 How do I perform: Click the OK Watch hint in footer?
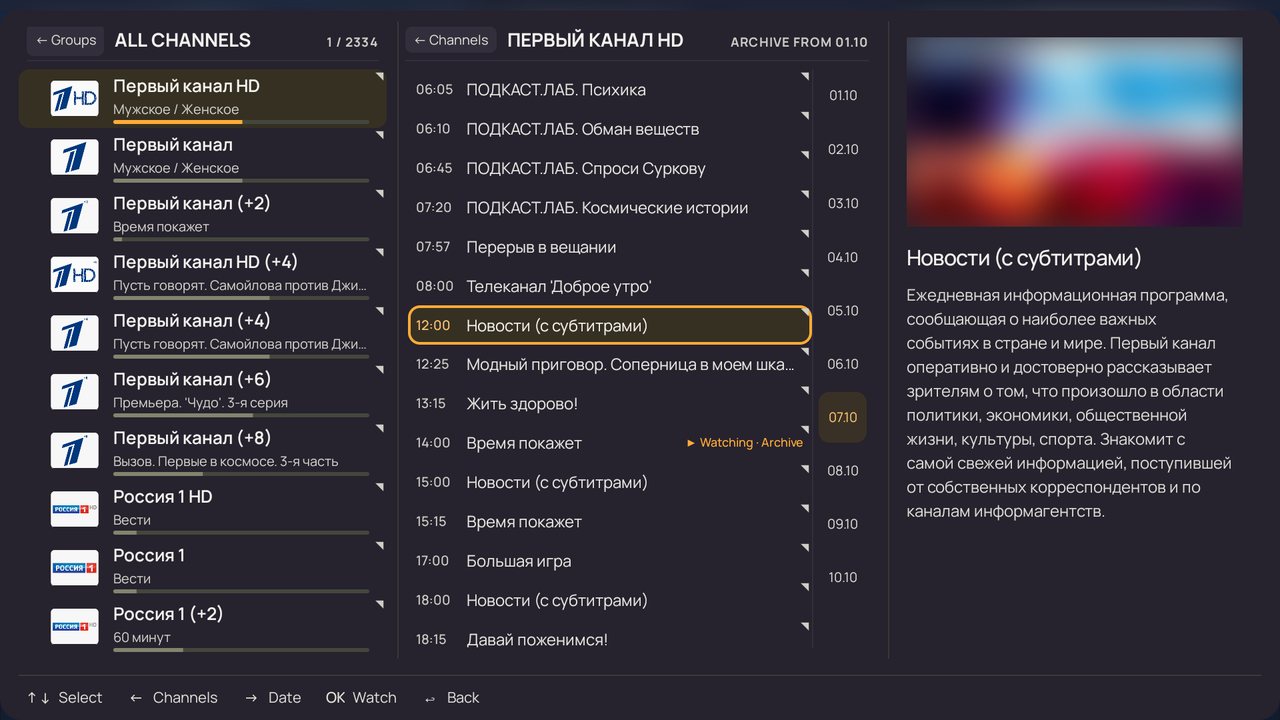point(361,698)
